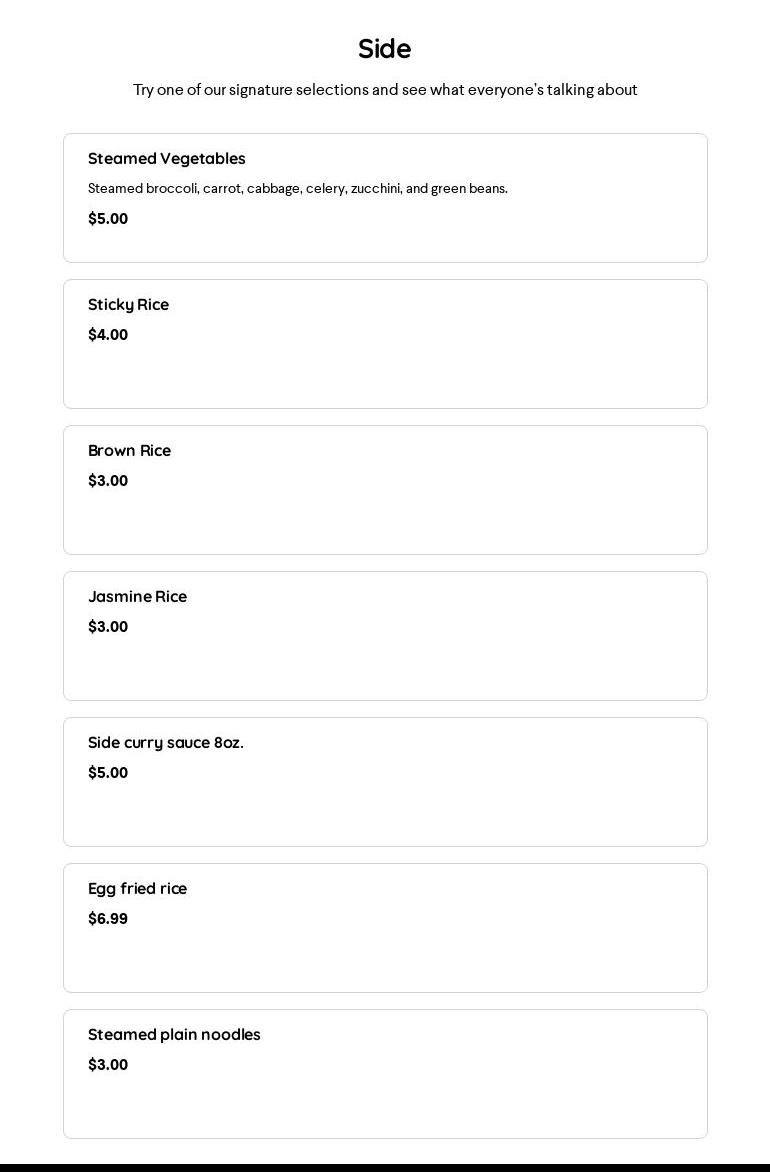This screenshot has height=1172, width=770.
Task: Click the $3.00 price under Jasmine Rice
Action: pos(108,627)
